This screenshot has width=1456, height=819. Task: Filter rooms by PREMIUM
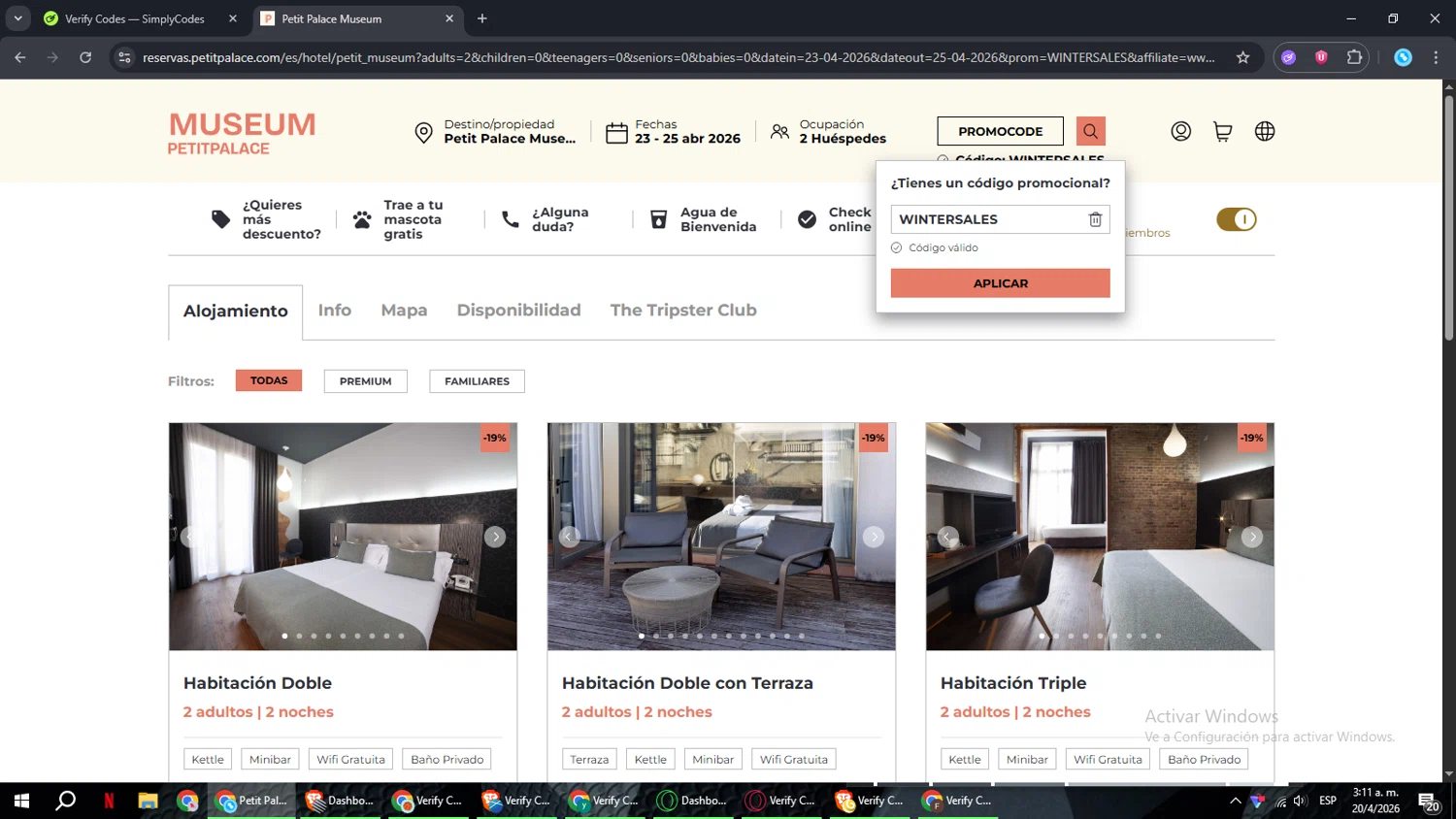point(366,381)
